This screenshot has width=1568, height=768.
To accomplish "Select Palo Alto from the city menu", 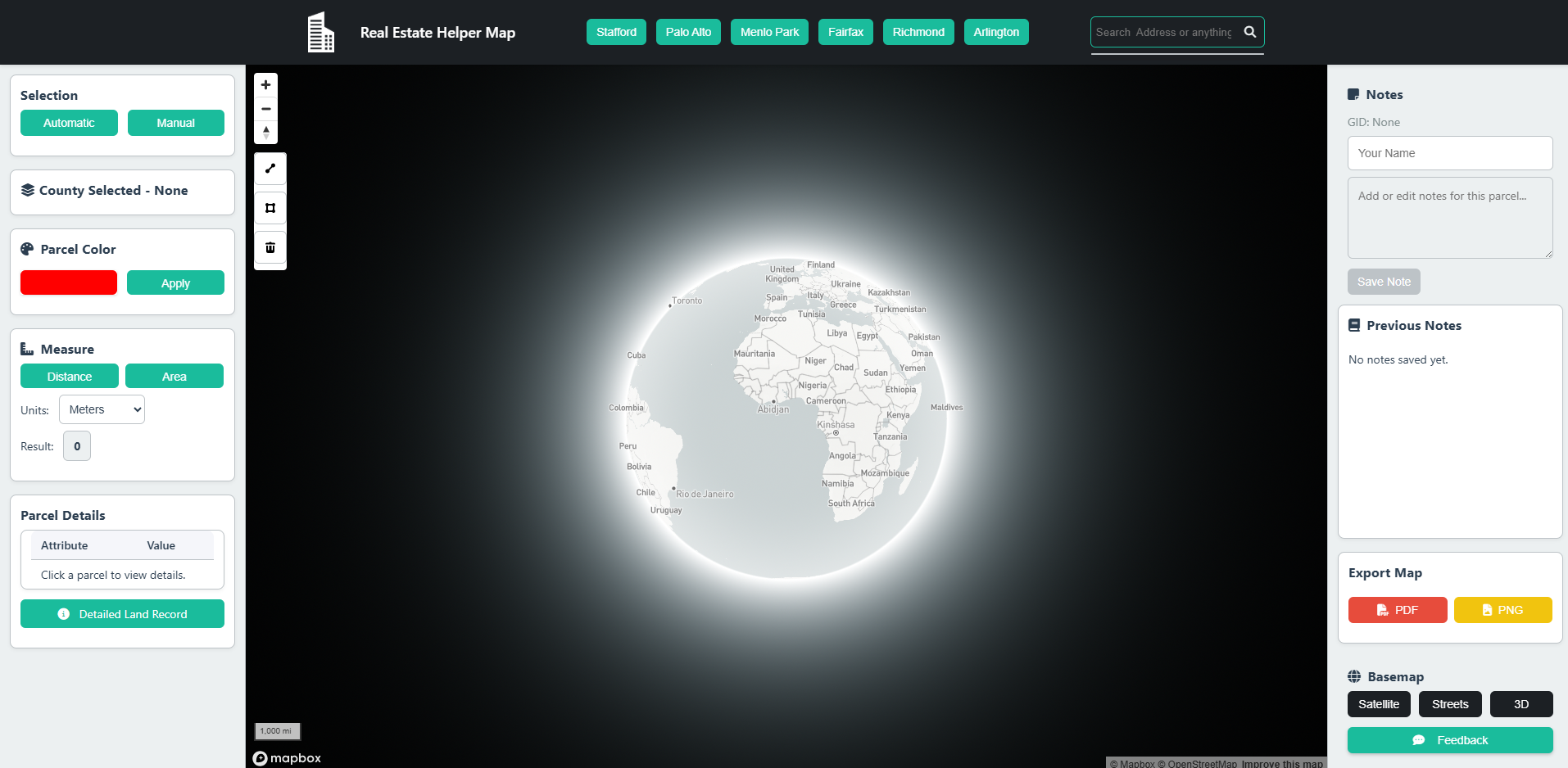I will click(687, 32).
